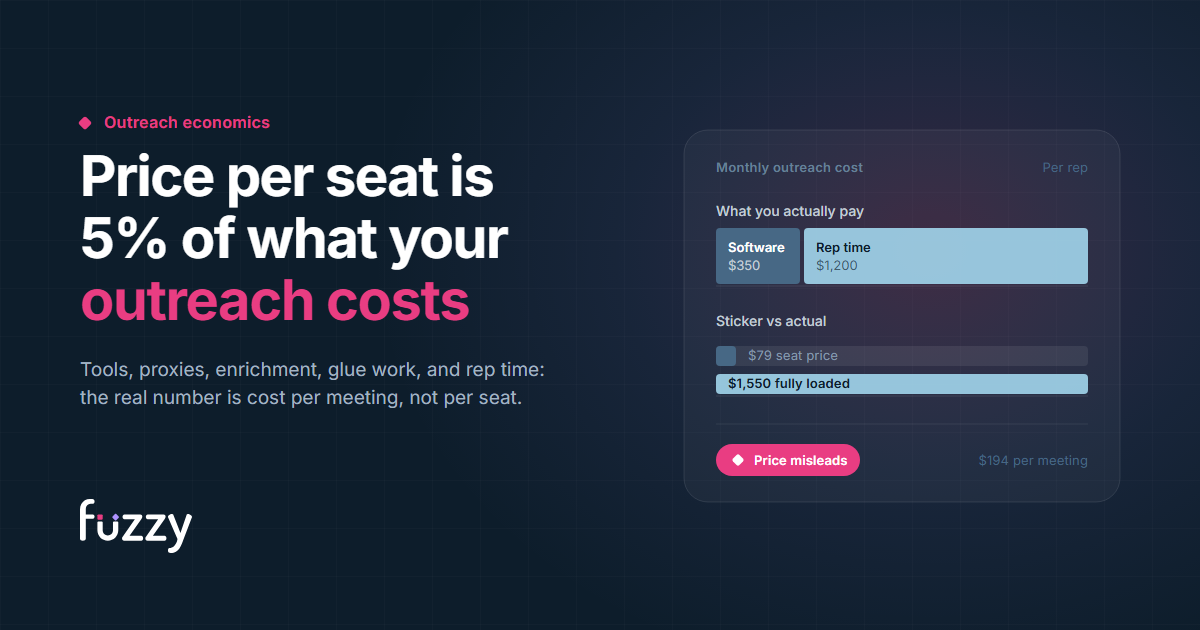The height and width of the screenshot is (630, 1200).
Task: Click the pink diamond beside Outreach economics
Action: [85, 123]
